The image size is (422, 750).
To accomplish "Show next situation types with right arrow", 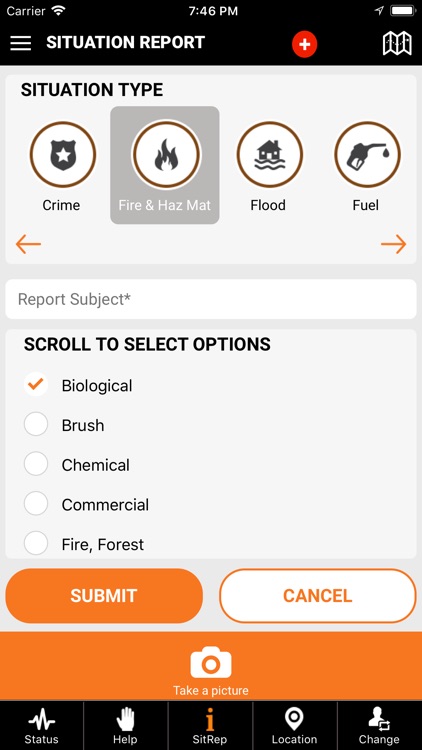I will tap(394, 244).
